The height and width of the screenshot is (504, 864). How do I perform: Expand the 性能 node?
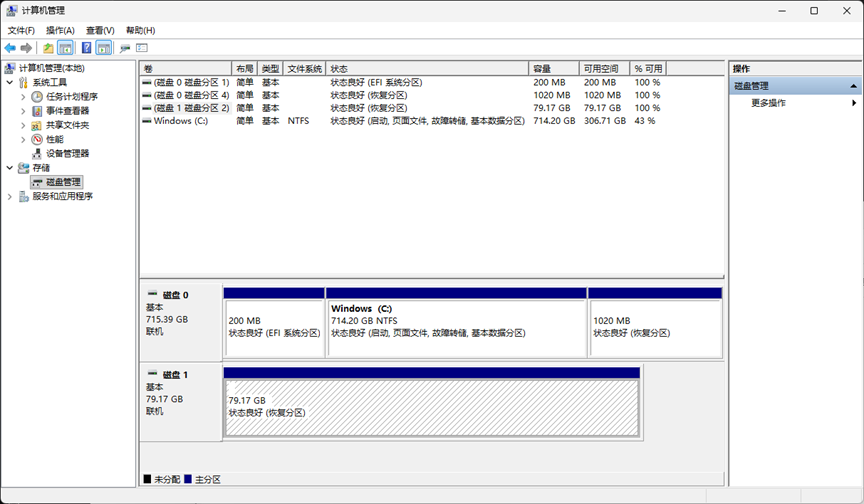point(23,139)
